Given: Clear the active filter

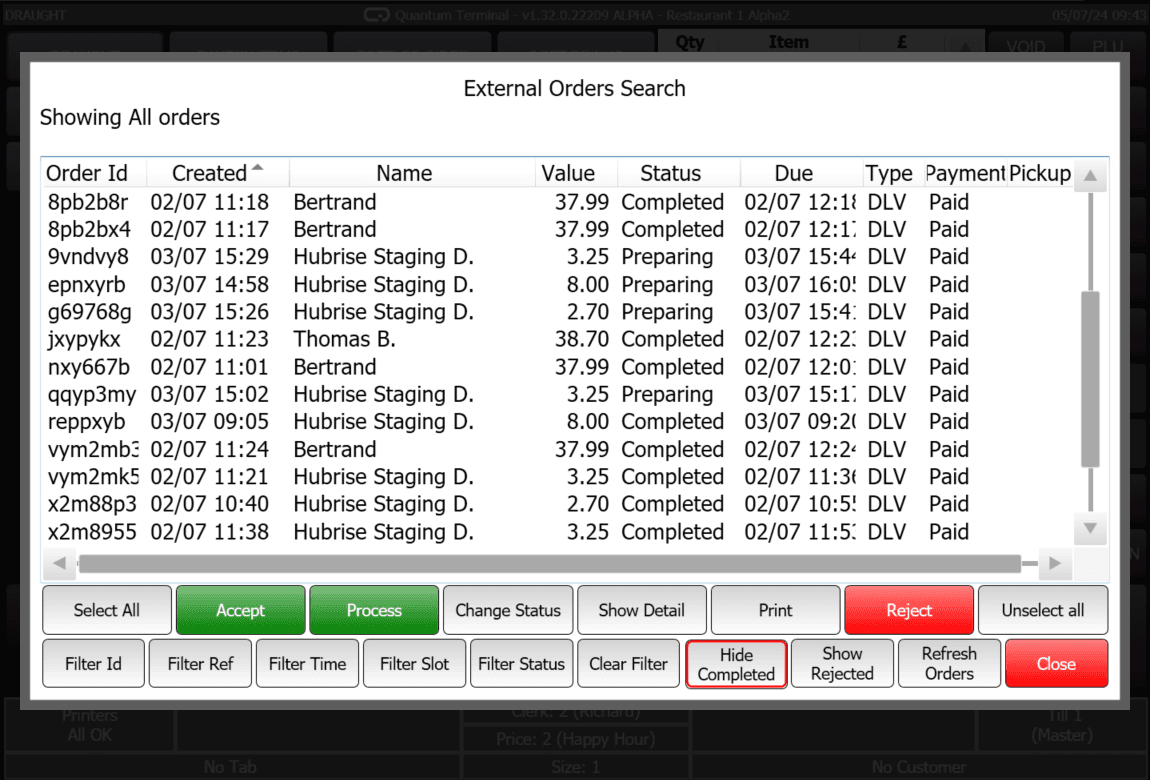Looking at the screenshot, I should click(x=628, y=663).
